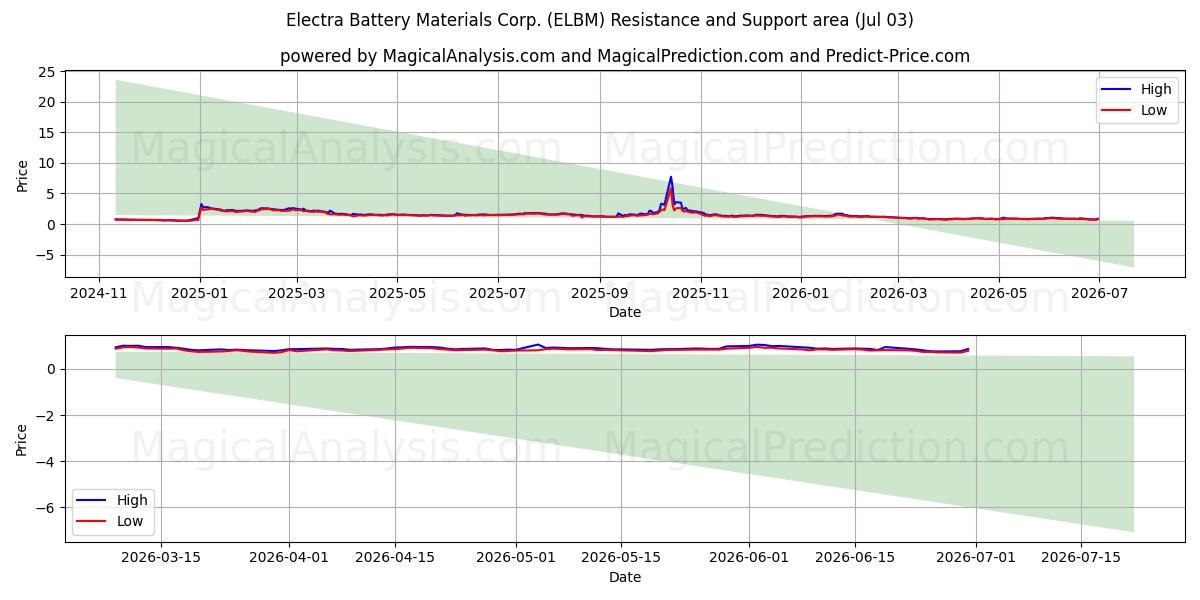The width and height of the screenshot is (1200, 600).
Task: Click the '2025-11' date tick label
Action: click(x=701, y=292)
